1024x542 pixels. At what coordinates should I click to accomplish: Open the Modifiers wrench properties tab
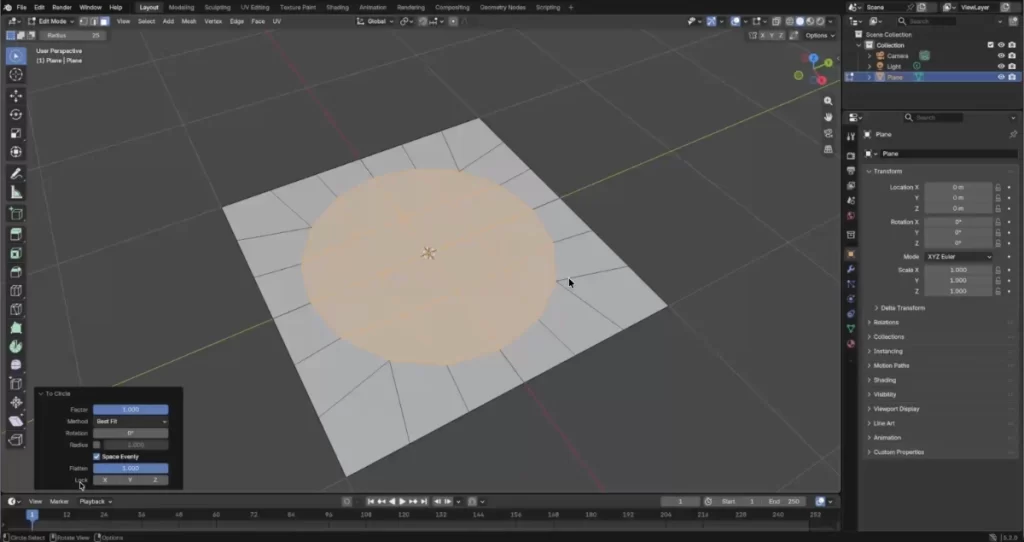pyautogui.click(x=850, y=269)
